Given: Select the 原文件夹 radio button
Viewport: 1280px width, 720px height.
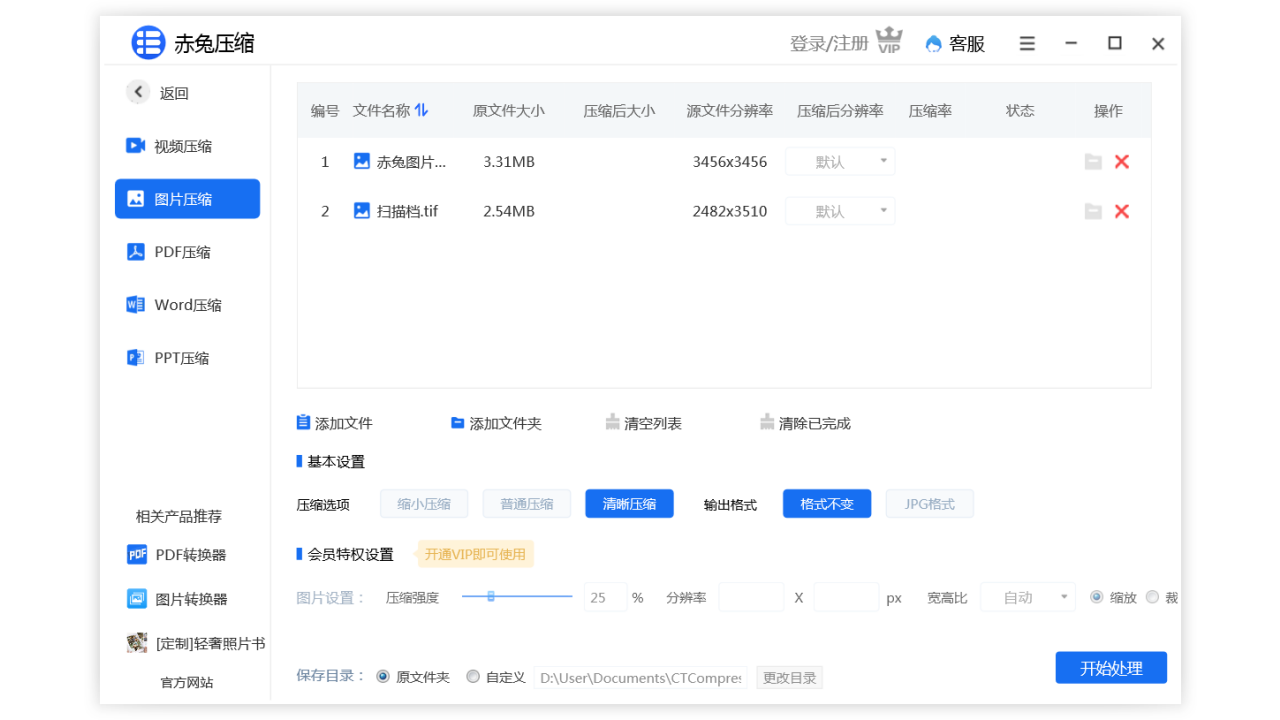Looking at the screenshot, I should 383,676.
